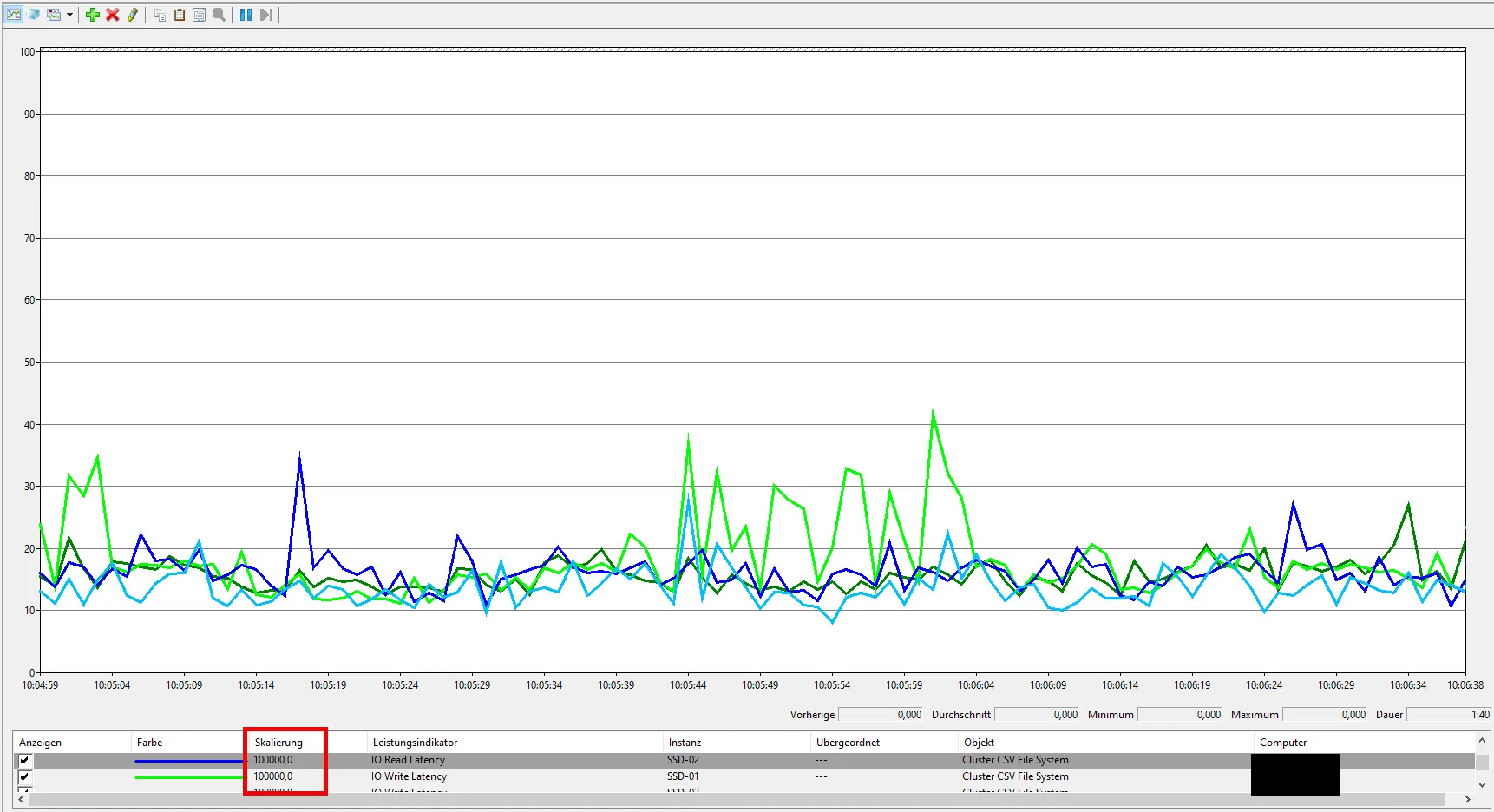Sort by the Objekt column header

[x=980, y=743]
